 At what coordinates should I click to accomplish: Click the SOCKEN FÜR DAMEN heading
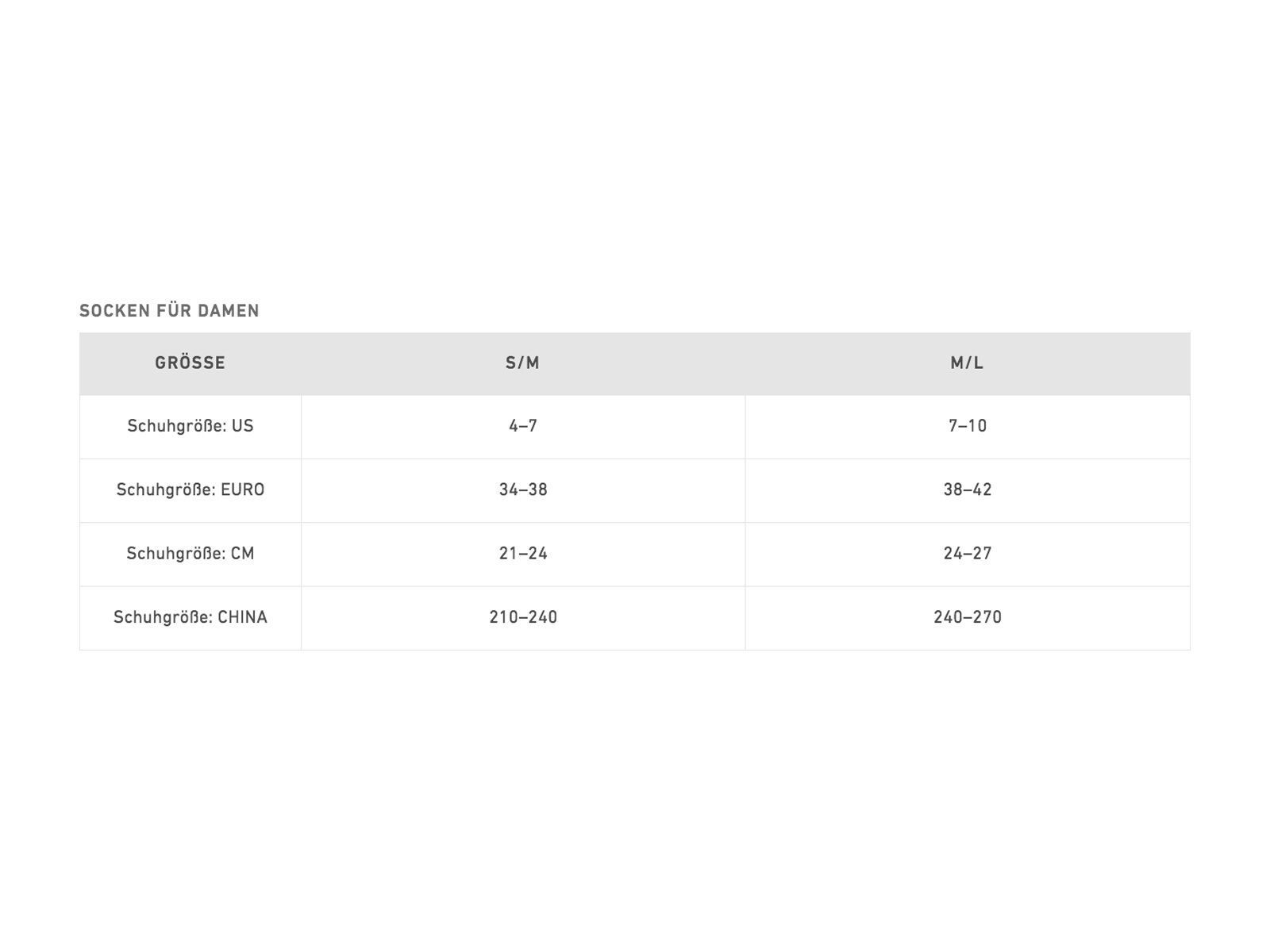169,311
